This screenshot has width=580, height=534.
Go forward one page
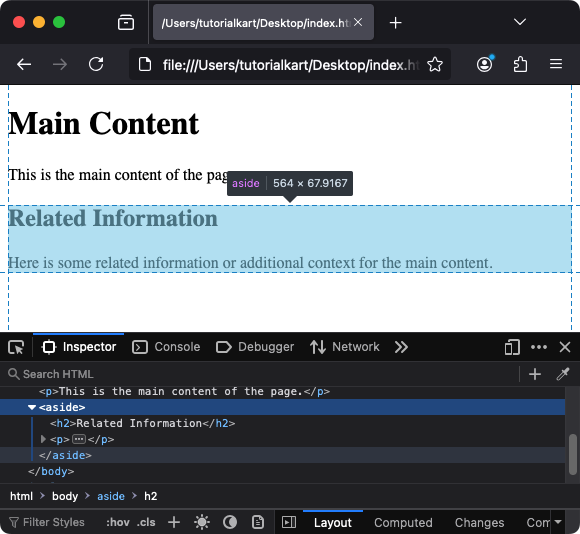click(x=60, y=64)
